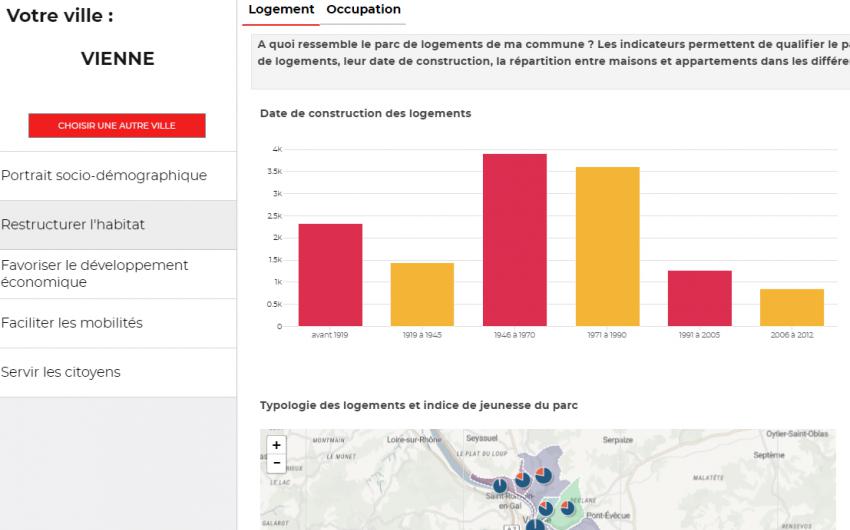Select Restructurer l'habitat menu item
The image size is (850, 530).
pyautogui.click(x=118, y=225)
